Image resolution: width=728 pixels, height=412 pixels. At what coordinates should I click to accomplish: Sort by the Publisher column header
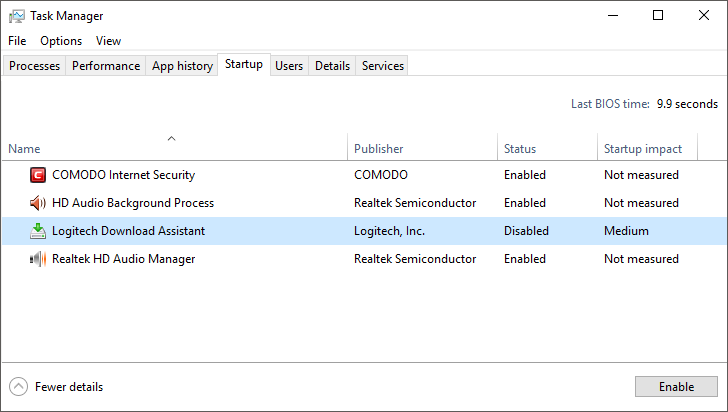378,149
